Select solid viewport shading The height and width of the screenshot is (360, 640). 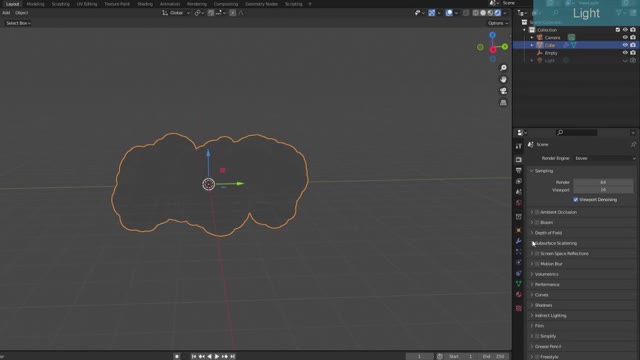click(x=483, y=13)
